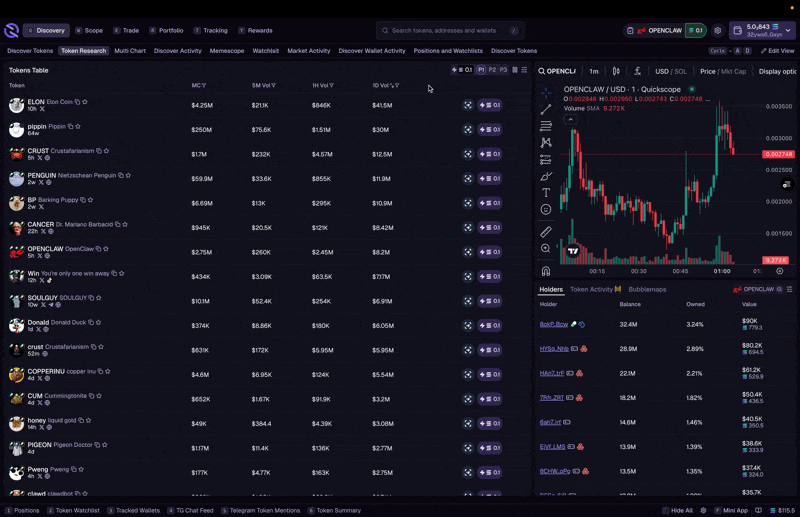800x517 pixels.
Task: Expand the wallet balance dropdown
Action: coord(788,31)
